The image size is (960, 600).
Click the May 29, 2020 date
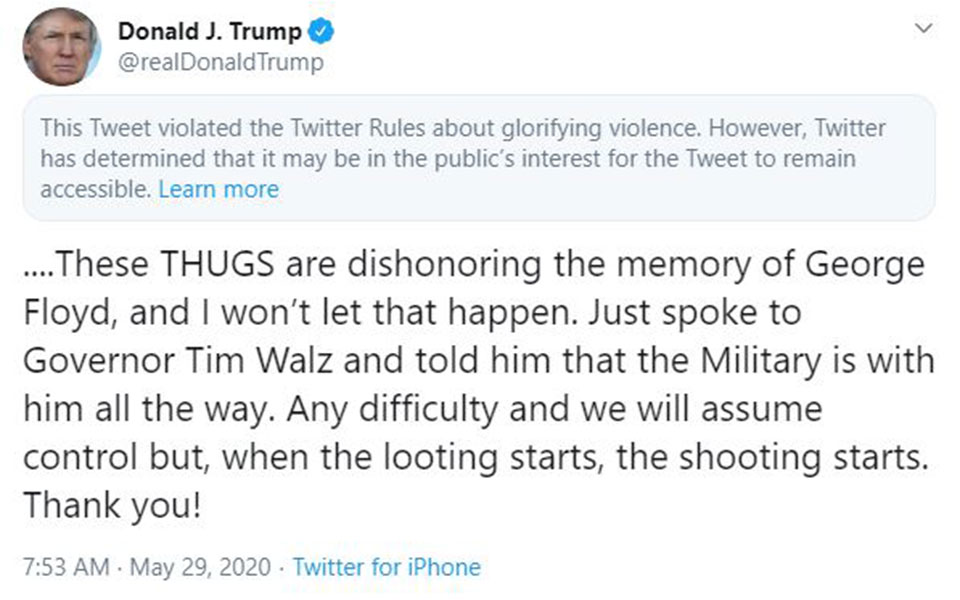198,567
